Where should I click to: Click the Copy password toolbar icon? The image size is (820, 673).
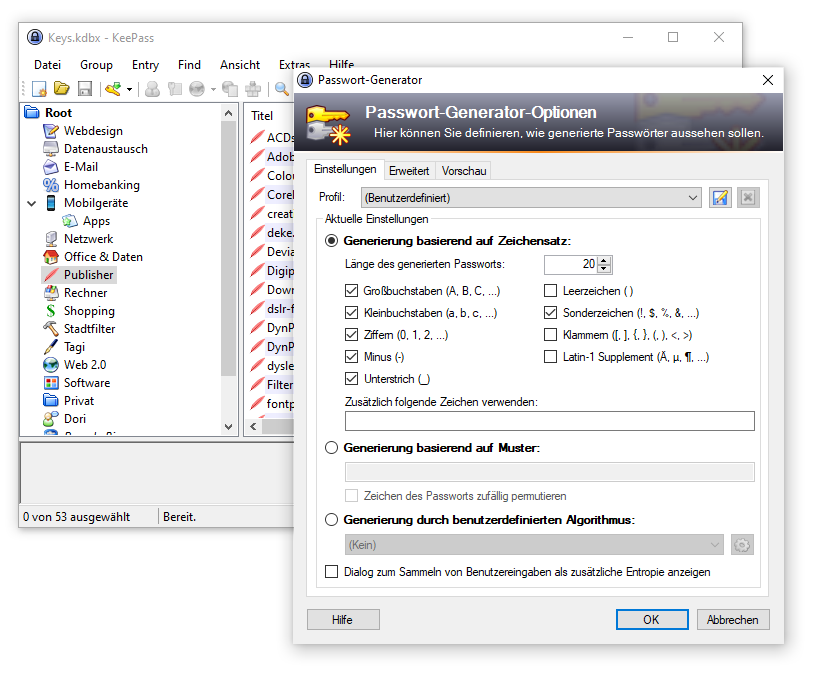point(175,89)
